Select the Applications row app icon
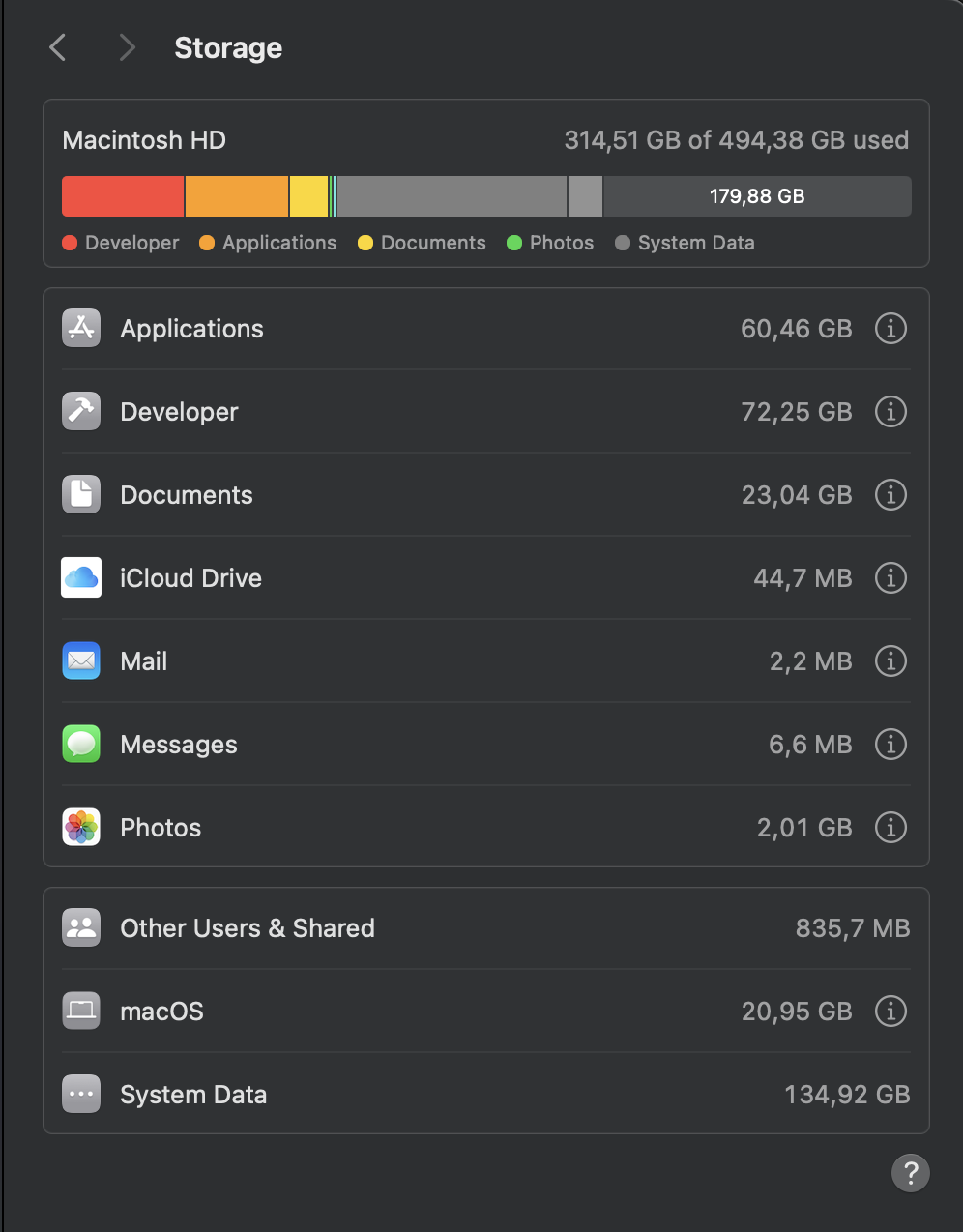The height and width of the screenshot is (1232, 963). [x=81, y=329]
